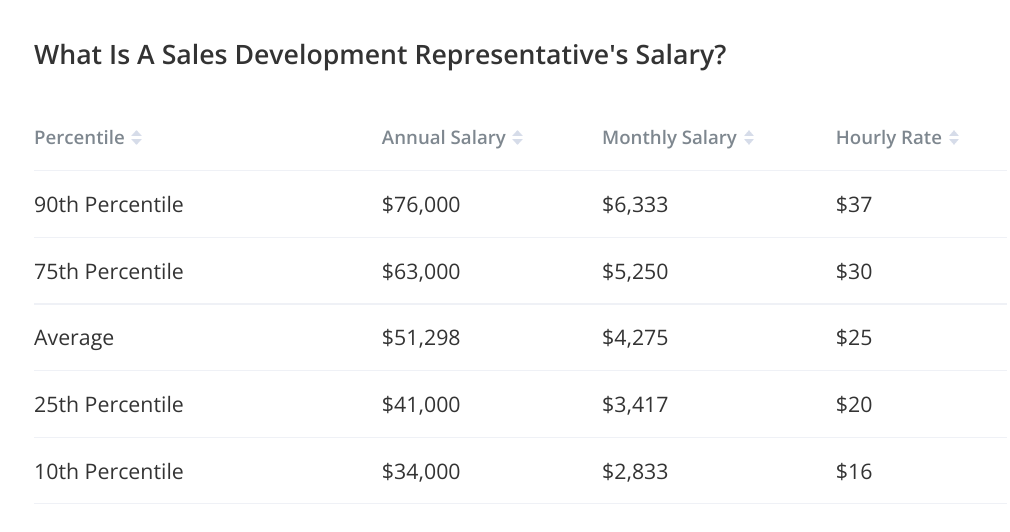
Task: Click the 75th Percentile row label
Action: pyautogui.click(x=109, y=272)
